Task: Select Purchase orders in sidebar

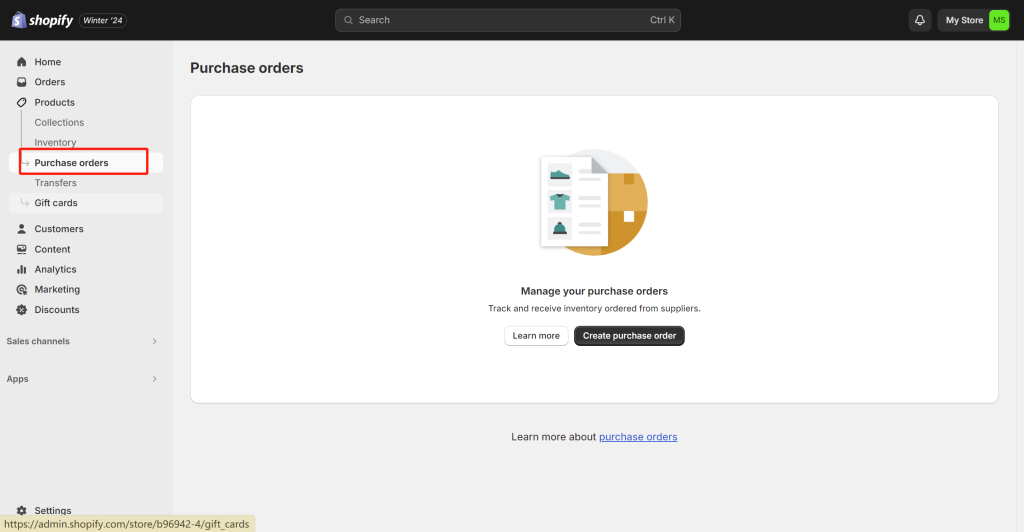Action: 71,163
